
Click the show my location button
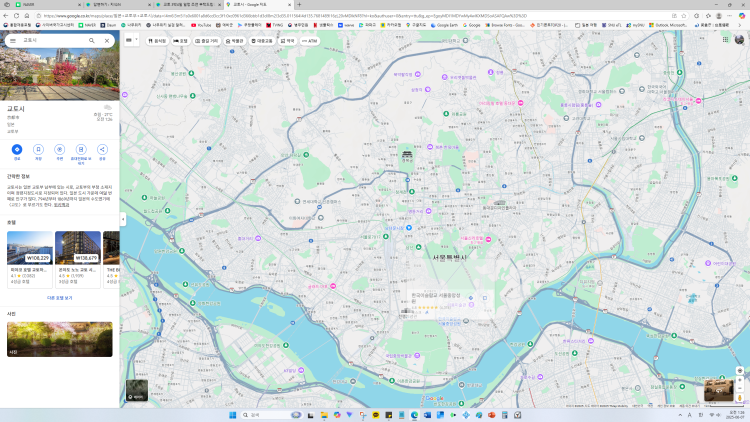pyautogui.click(x=739, y=371)
